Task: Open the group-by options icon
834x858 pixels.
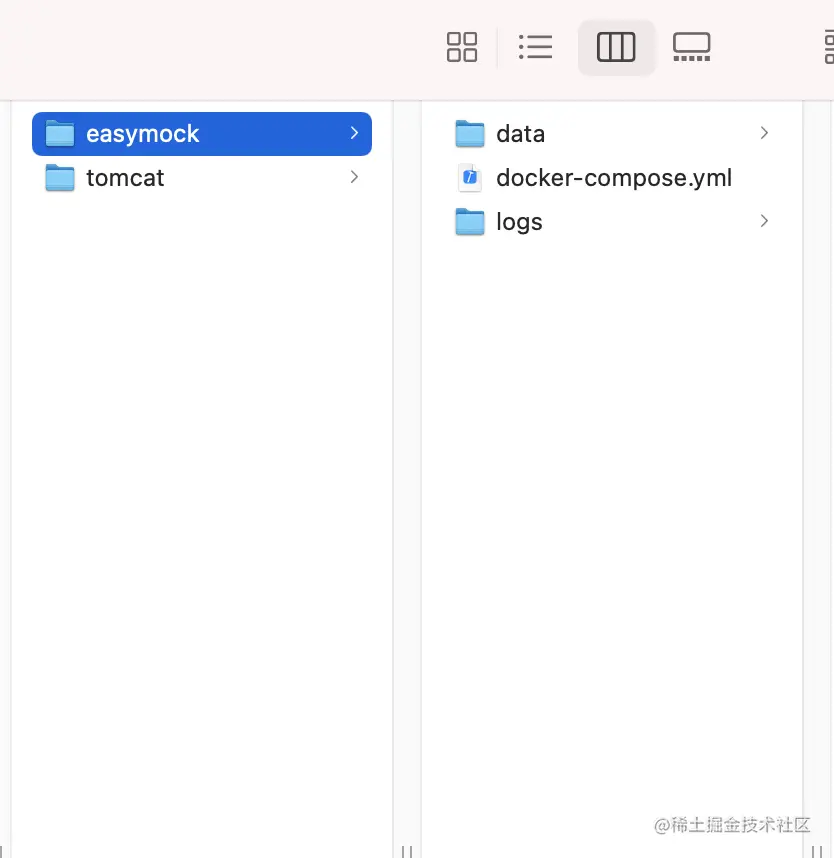Action: [x=829, y=48]
